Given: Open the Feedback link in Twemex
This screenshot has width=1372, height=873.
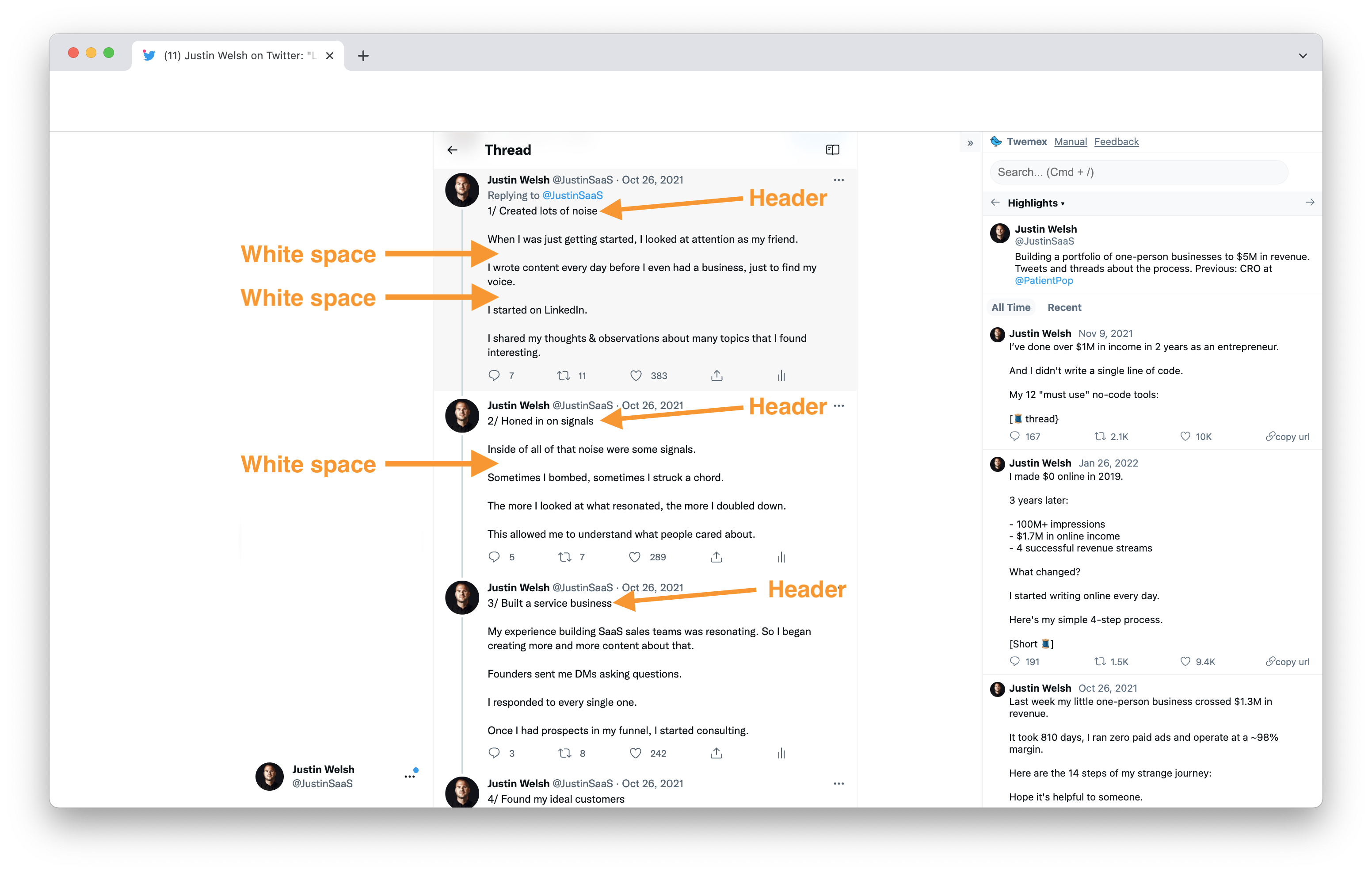Looking at the screenshot, I should [x=1116, y=142].
